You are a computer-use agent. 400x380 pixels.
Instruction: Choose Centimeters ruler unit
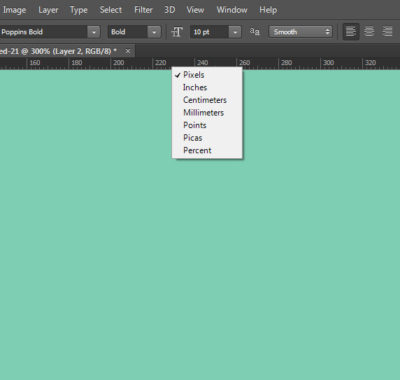(x=207, y=100)
